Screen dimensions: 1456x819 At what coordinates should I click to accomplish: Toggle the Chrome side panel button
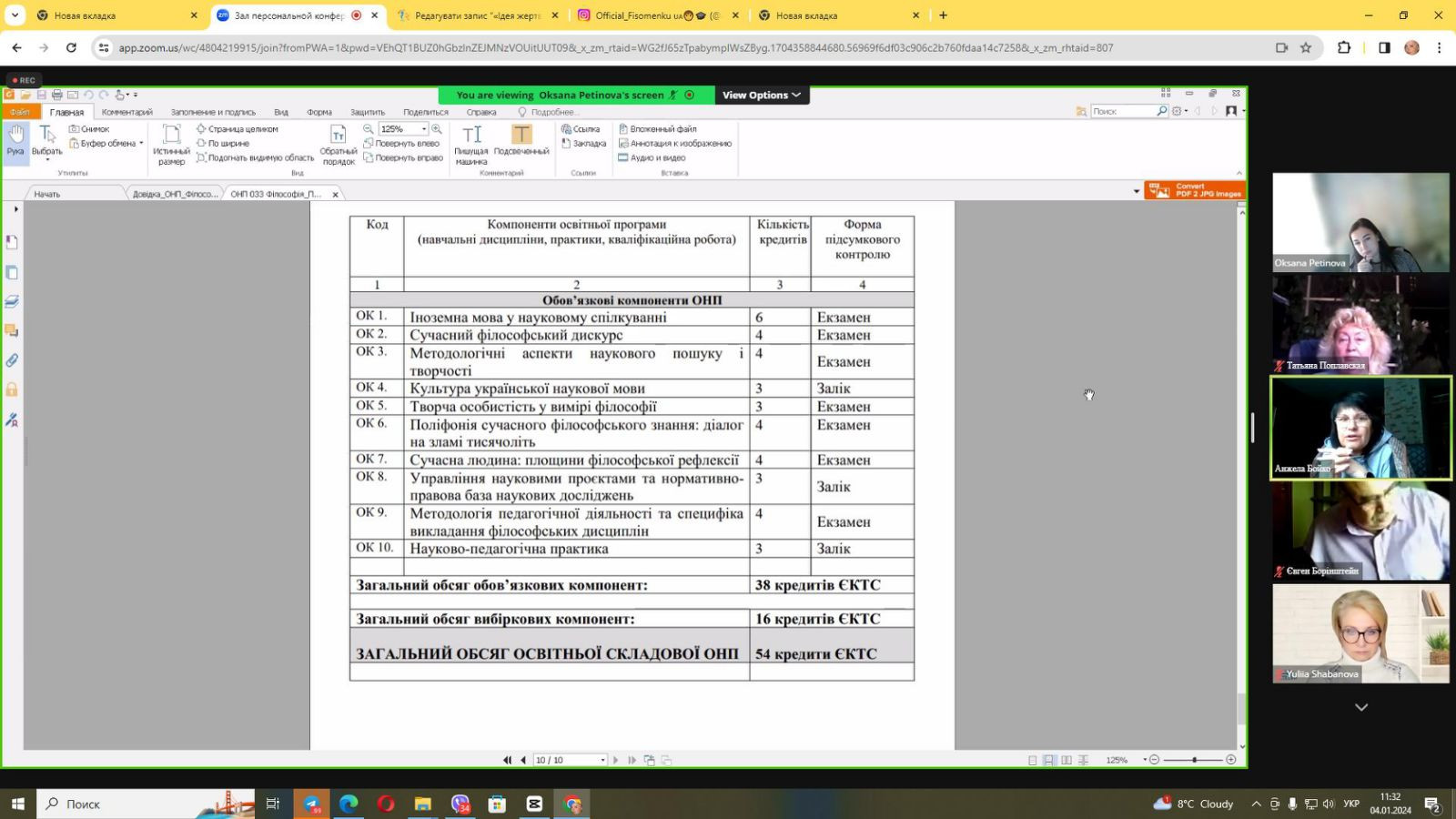pyautogui.click(x=1384, y=48)
